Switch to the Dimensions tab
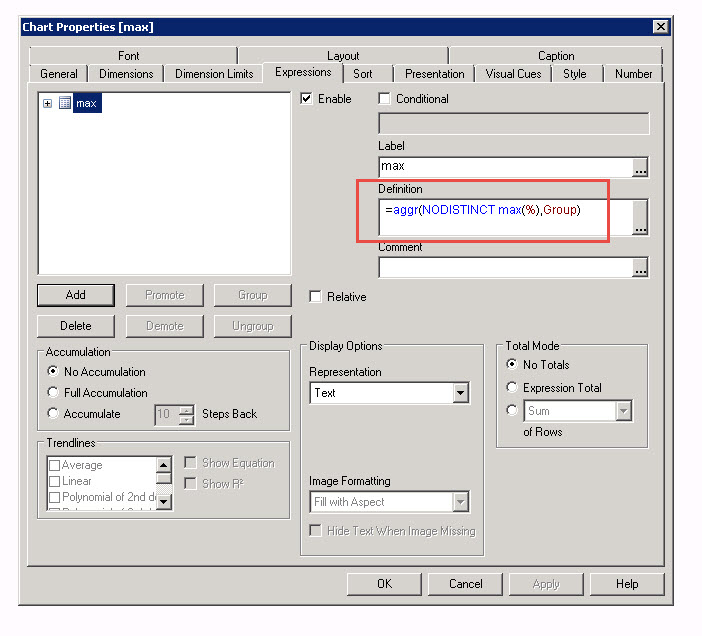 tap(126, 74)
